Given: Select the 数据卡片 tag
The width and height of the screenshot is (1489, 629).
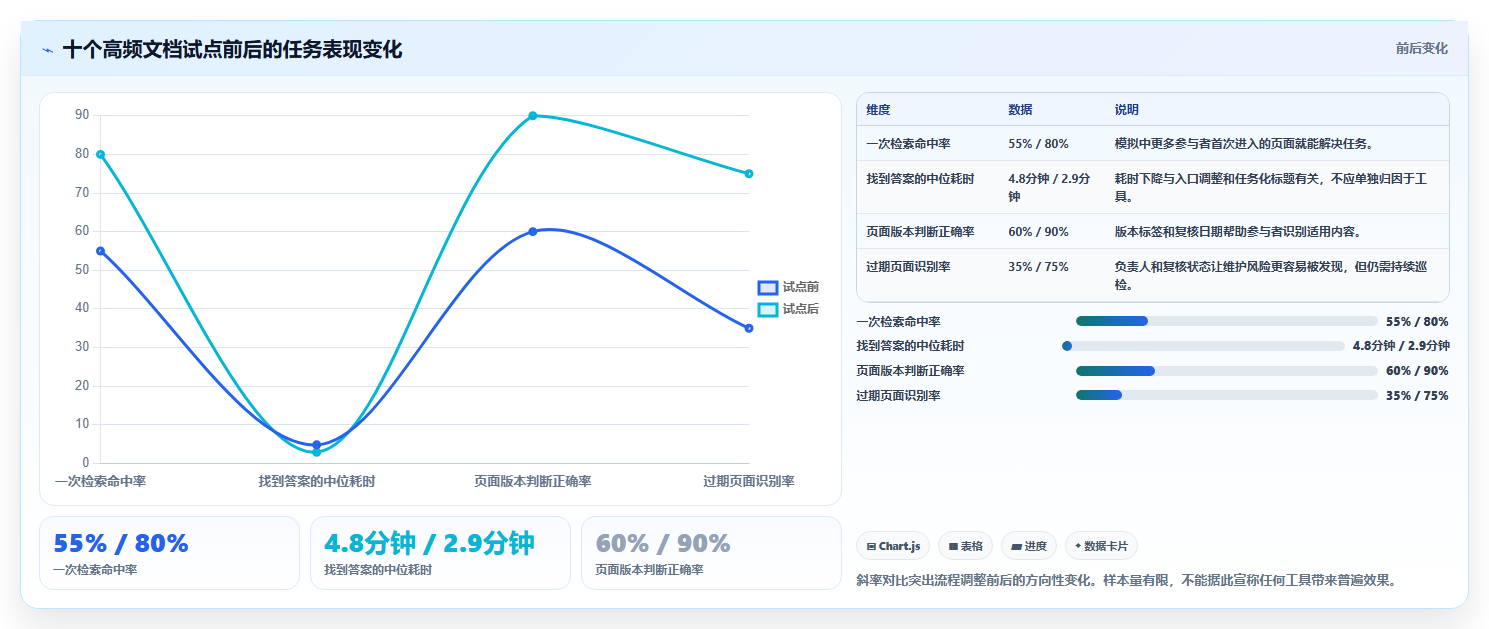Looking at the screenshot, I should (x=1101, y=546).
